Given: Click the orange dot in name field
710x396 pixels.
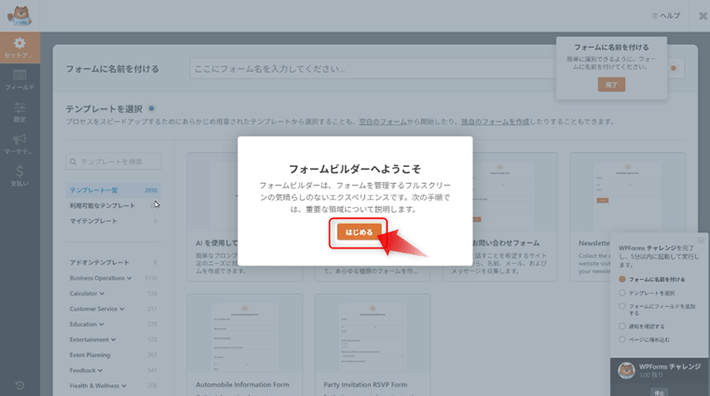Looking at the screenshot, I should point(673,68).
